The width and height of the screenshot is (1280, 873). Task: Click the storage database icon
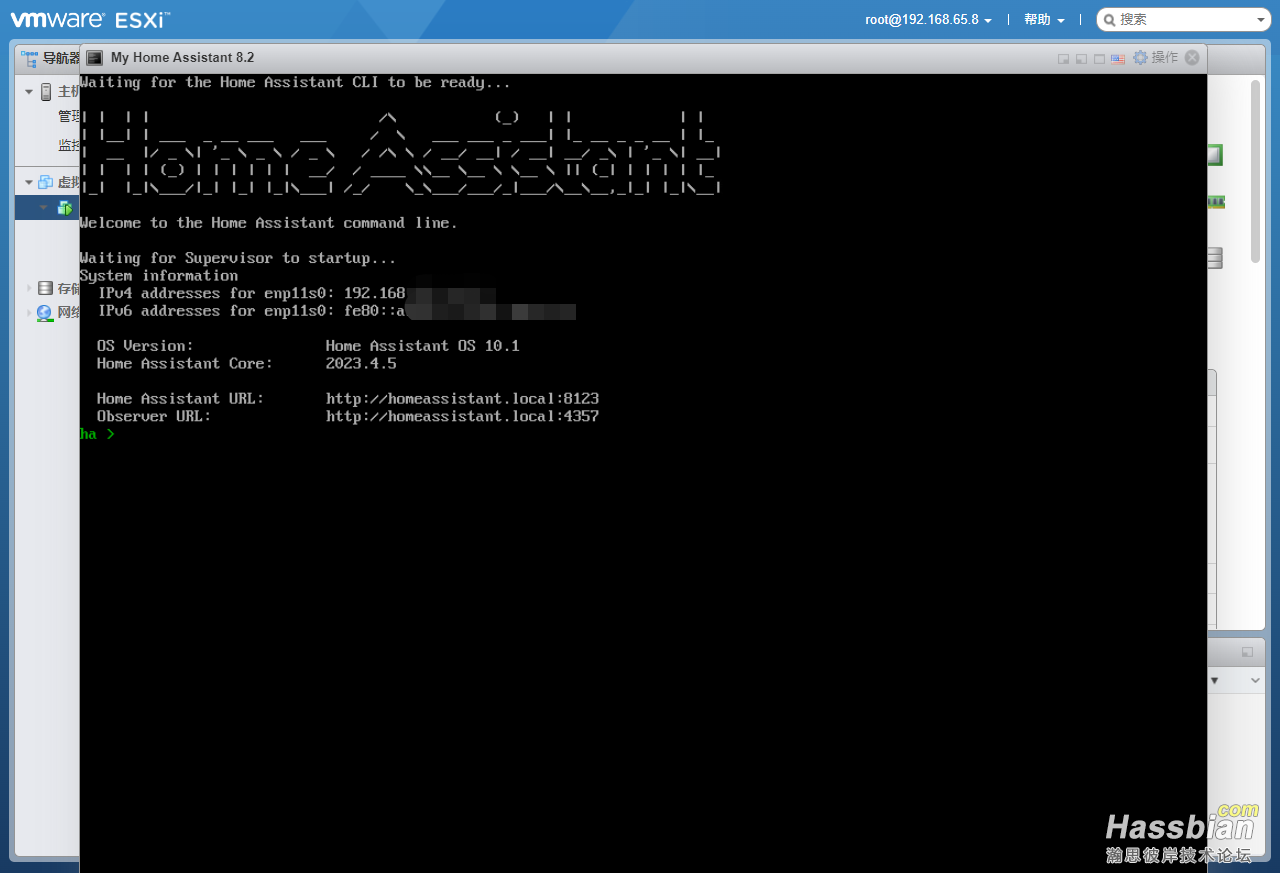(45, 288)
